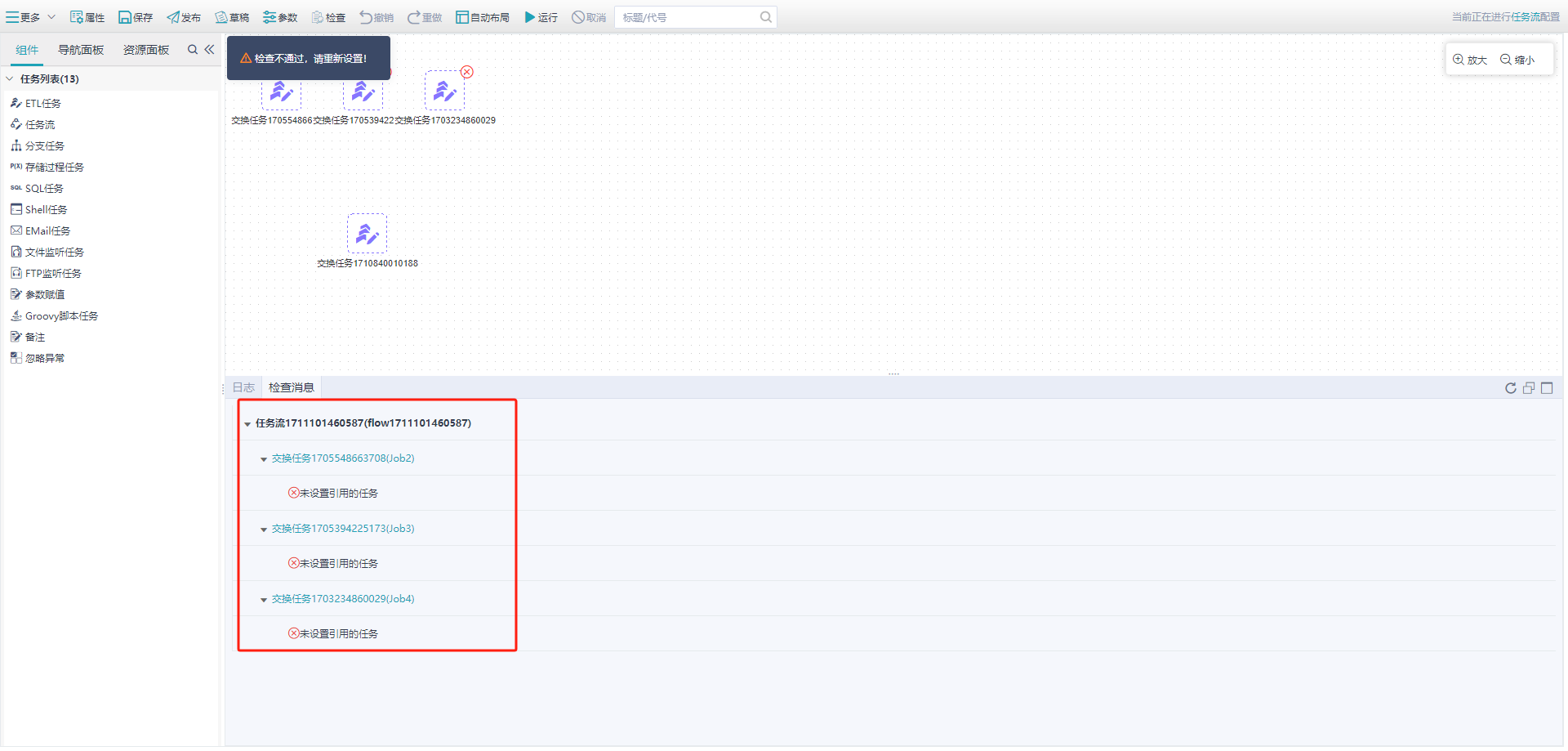Run the task flow with 运行
The width and height of the screenshot is (1568, 751).
(541, 17)
